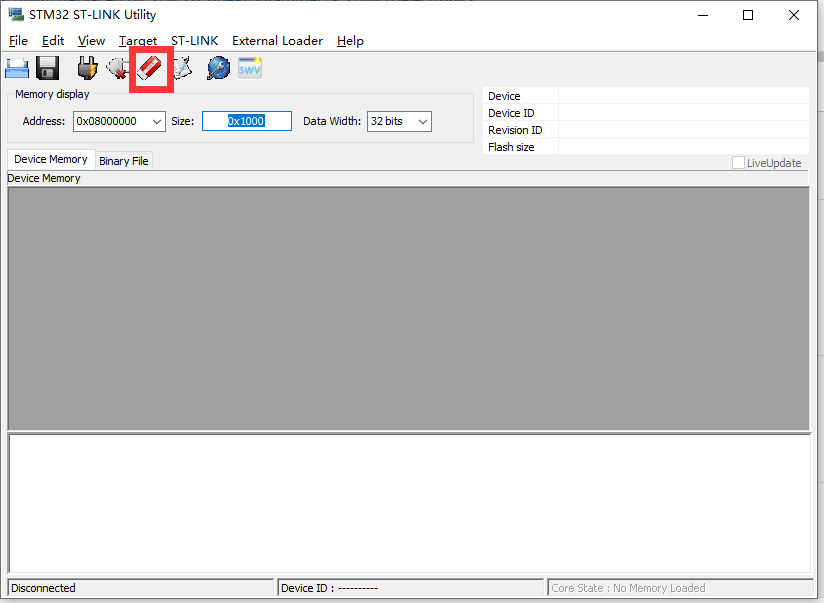Switch to the Device Memory tab
The image size is (824, 603).
tap(51, 159)
